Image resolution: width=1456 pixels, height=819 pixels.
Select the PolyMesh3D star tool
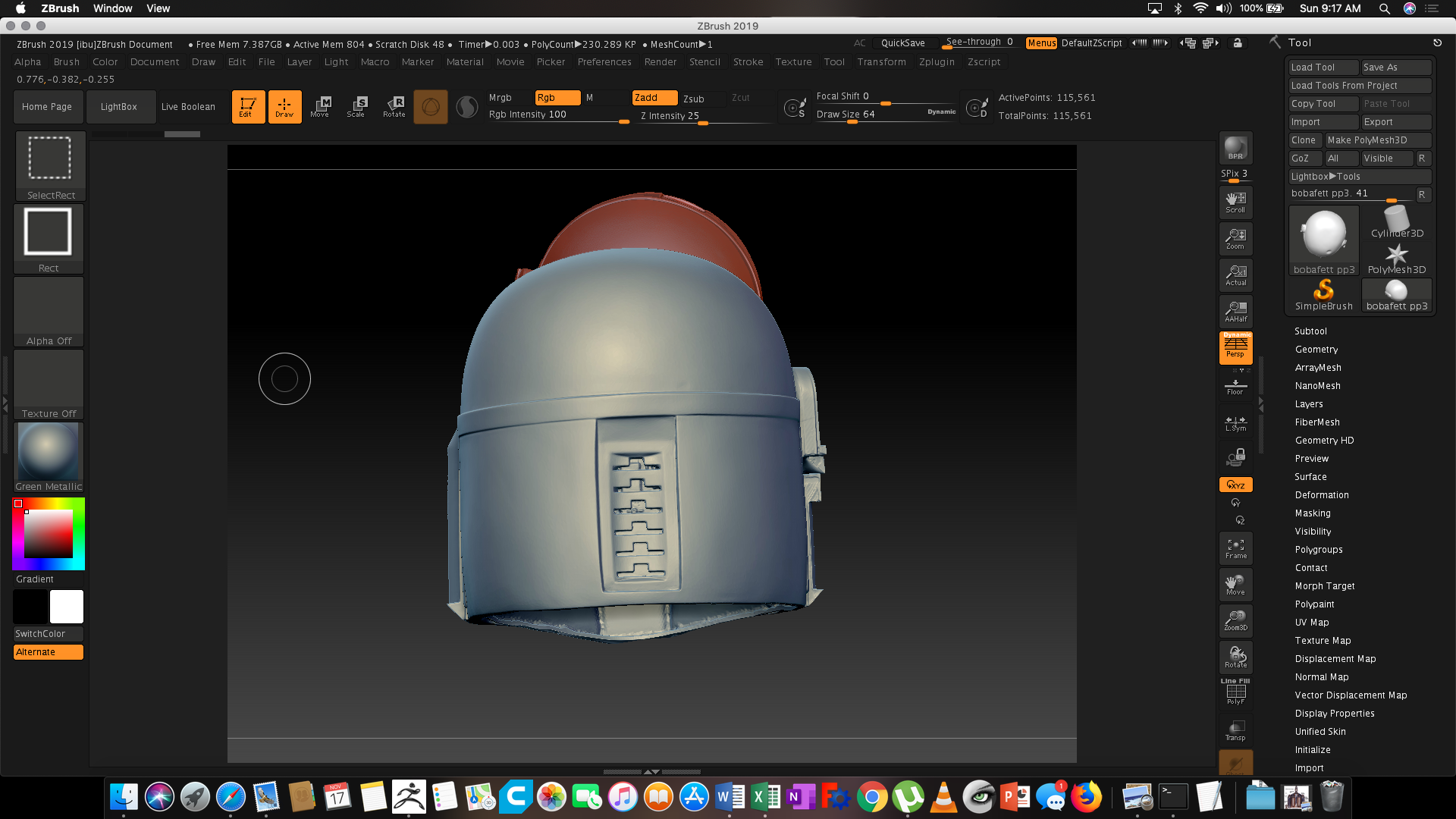[x=1397, y=259]
